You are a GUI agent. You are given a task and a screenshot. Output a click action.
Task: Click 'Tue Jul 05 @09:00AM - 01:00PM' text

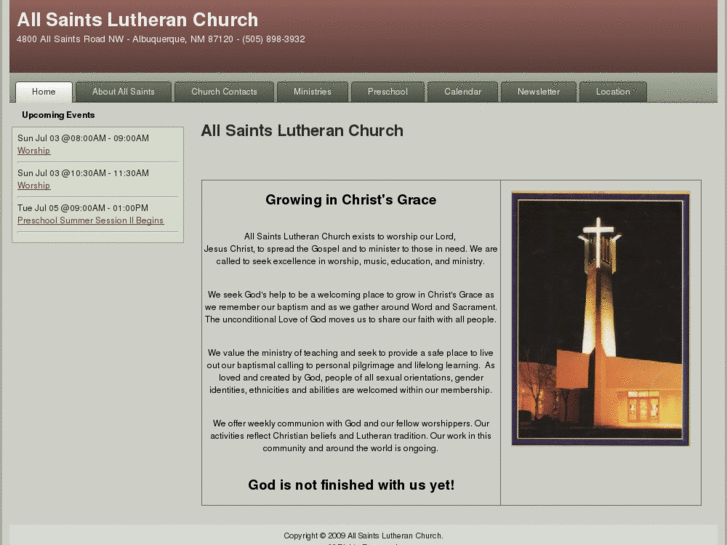(x=83, y=208)
